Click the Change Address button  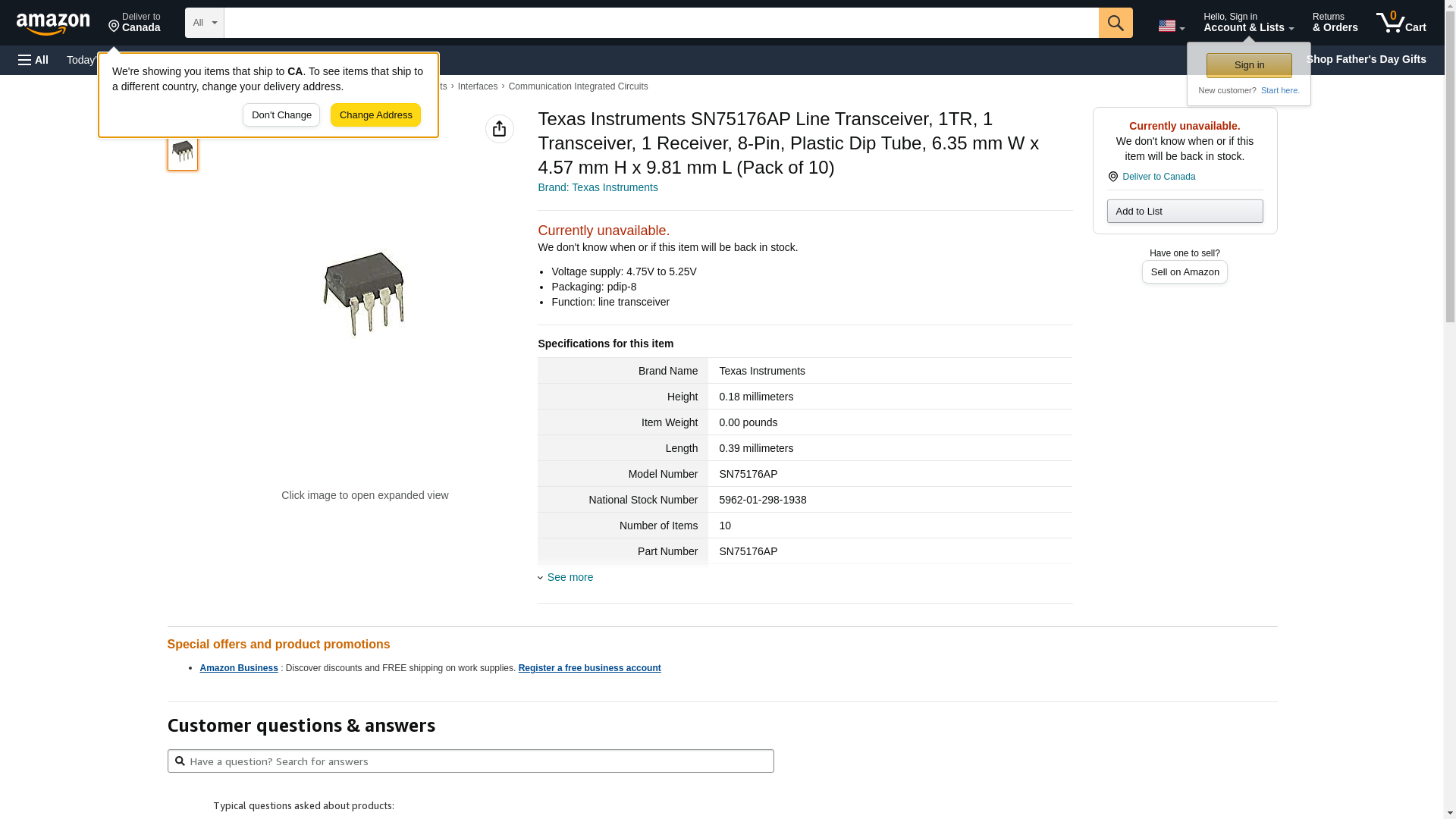pos(375,115)
